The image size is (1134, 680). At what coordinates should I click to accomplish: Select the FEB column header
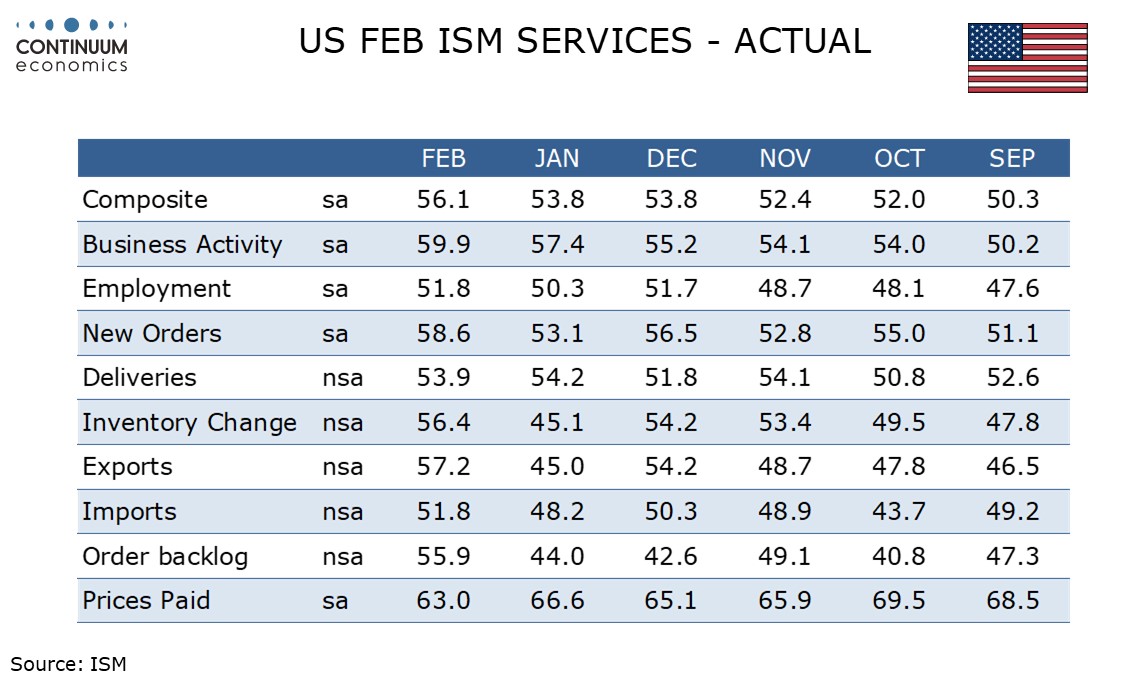coord(443,159)
